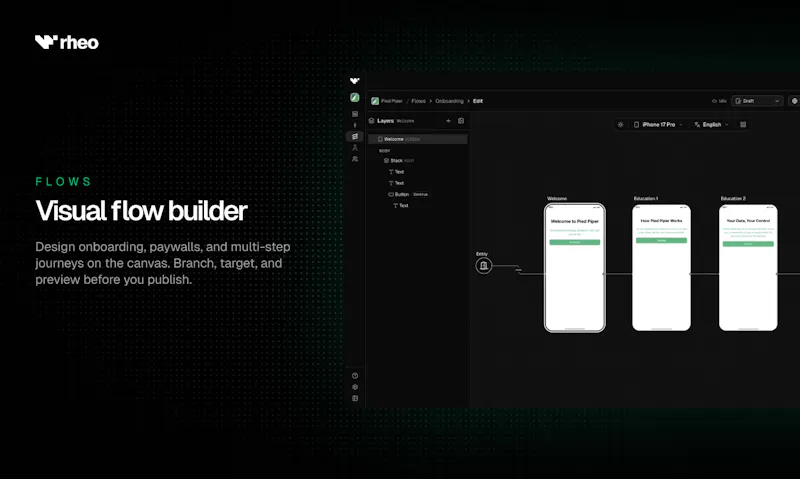Click the Idle status indicator
Viewport: 800px width, 479px height.
click(x=719, y=101)
